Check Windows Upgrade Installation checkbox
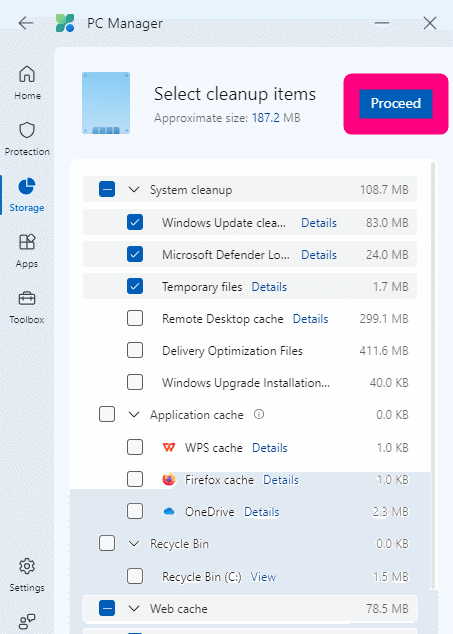 click(x=135, y=382)
